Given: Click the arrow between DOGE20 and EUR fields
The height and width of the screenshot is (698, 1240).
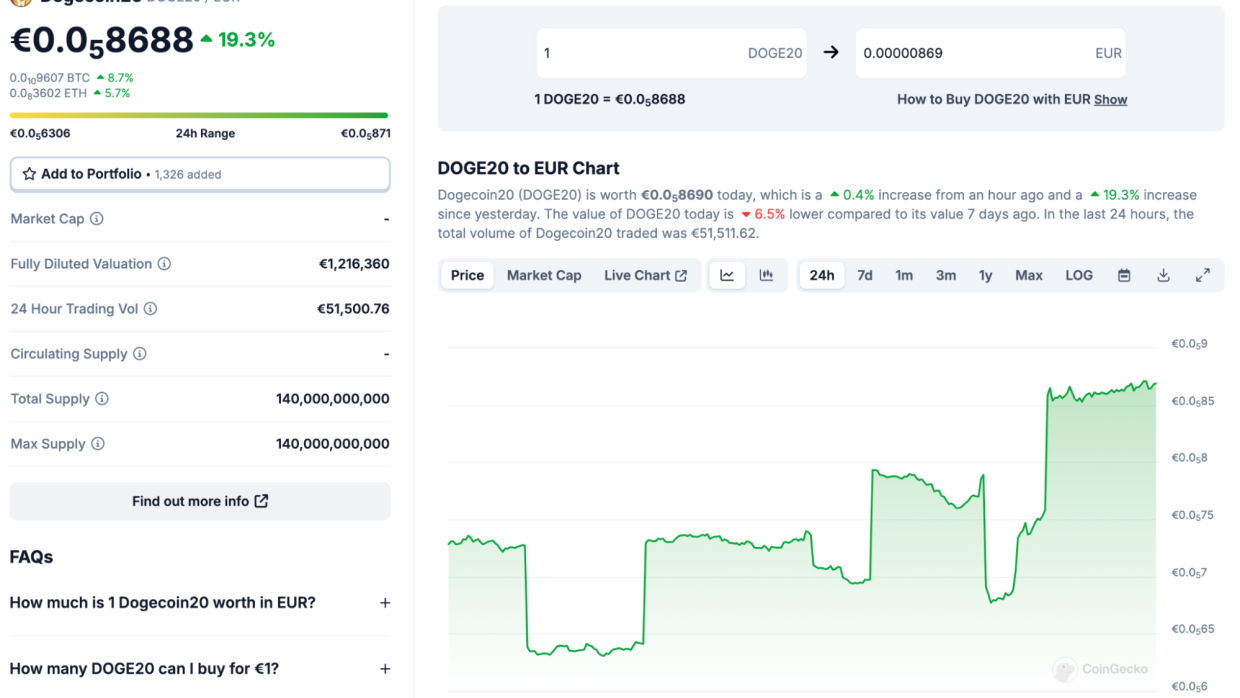Looking at the screenshot, I should coord(831,53).
